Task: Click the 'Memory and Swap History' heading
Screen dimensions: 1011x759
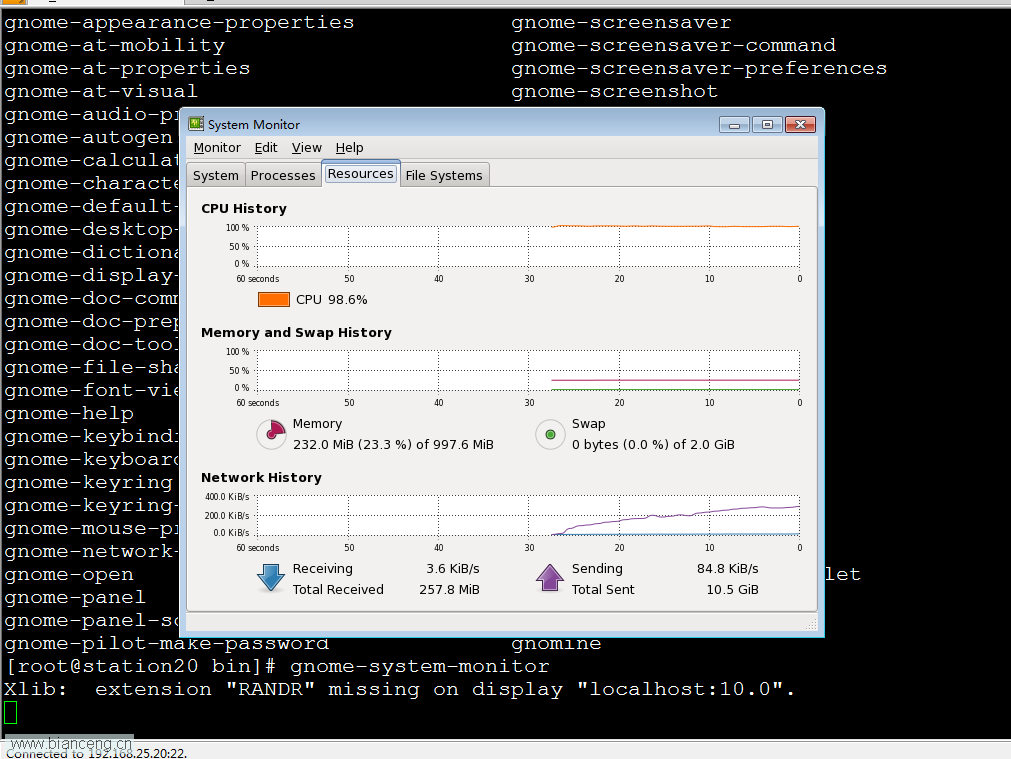Action: [x=297, y=332]
